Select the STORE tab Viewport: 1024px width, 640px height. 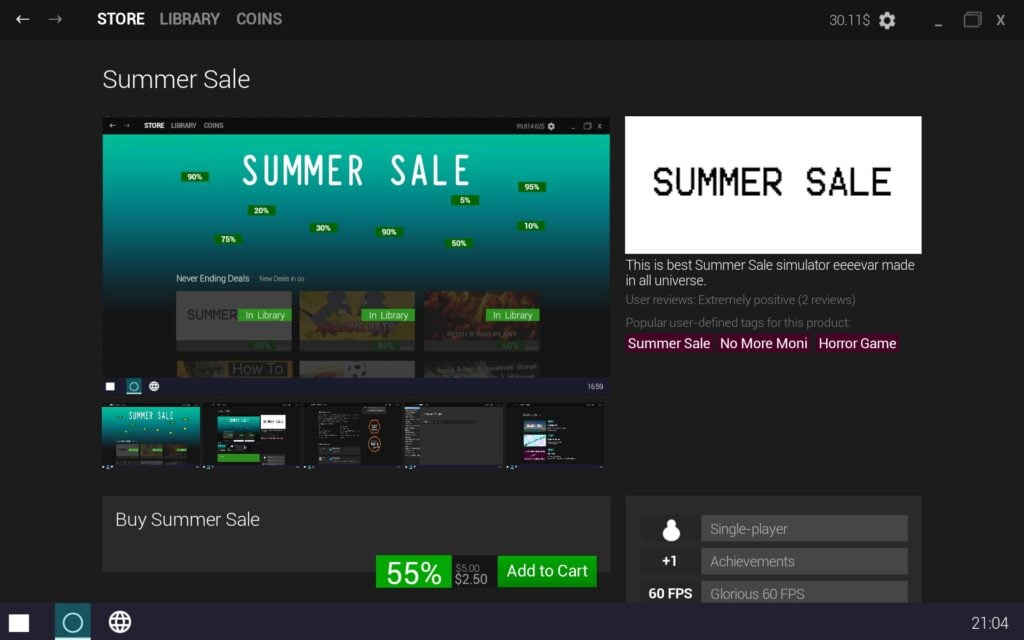(x=121, y=19)
